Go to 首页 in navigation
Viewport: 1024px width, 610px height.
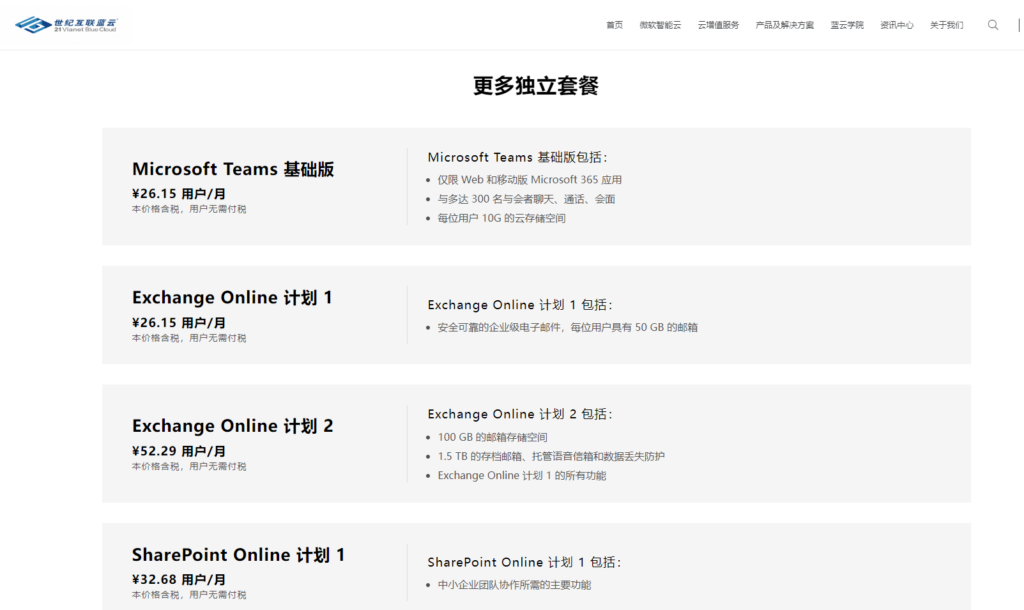pyautogui.click(x=614, y=25)
